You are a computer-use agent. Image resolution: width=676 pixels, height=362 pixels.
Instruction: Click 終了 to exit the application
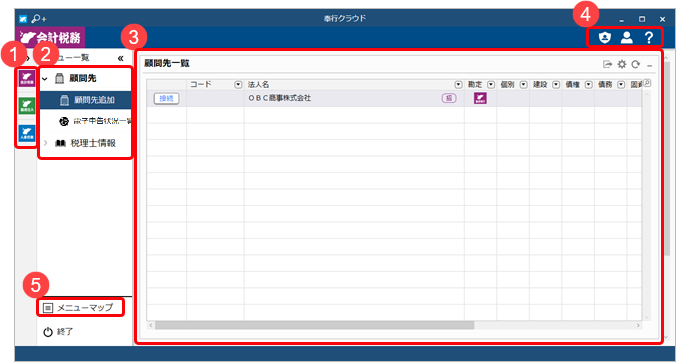tap(59, 332)
